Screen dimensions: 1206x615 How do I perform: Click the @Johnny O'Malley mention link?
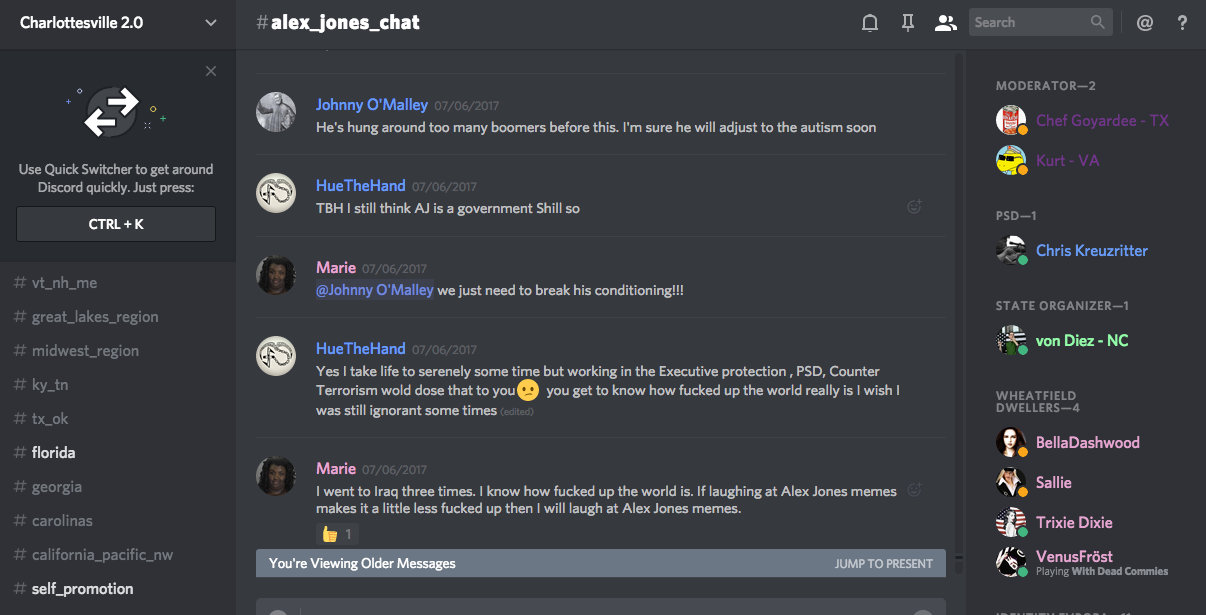375,290
